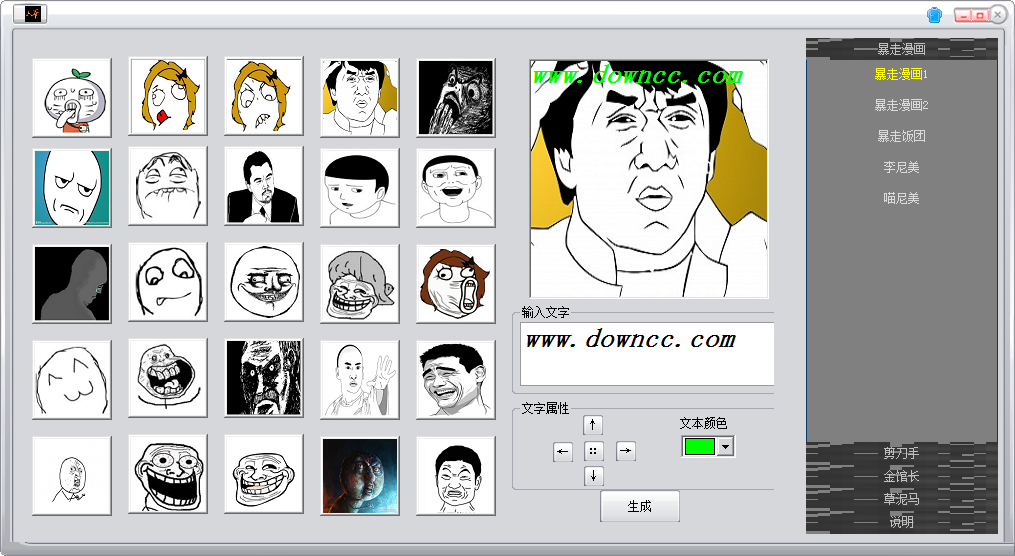Select the man in black suit thumbnail
Image resolution: width=1015 pixels, height=556 pixels.
point(263,186)
